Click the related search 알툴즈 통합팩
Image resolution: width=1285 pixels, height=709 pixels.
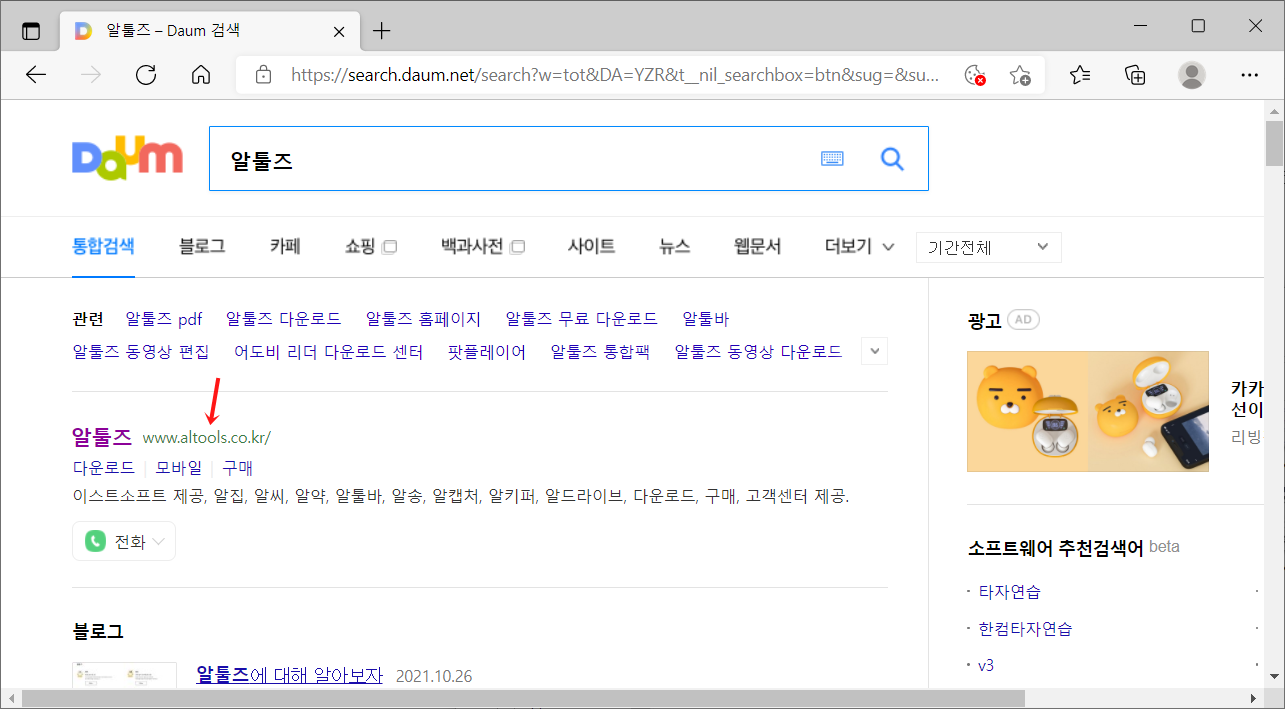coord(600,351)
